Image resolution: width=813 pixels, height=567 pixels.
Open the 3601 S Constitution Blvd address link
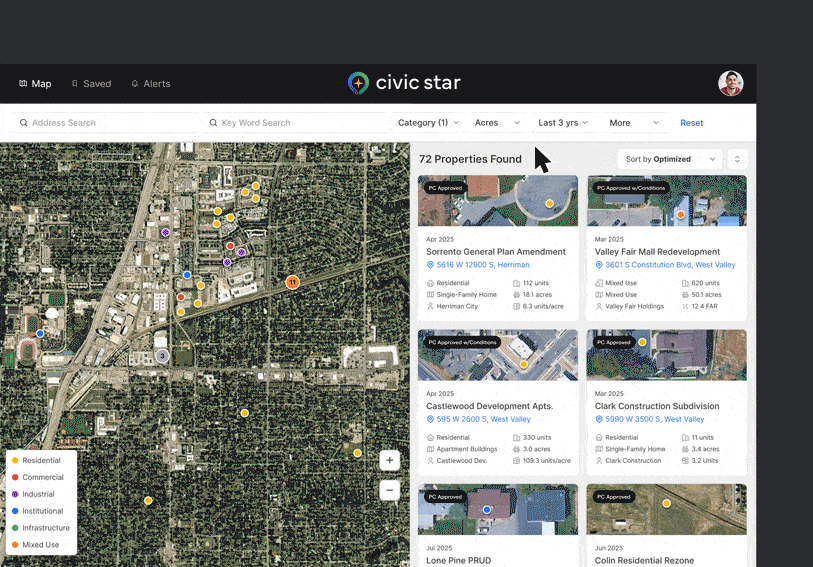pos(670,265)
